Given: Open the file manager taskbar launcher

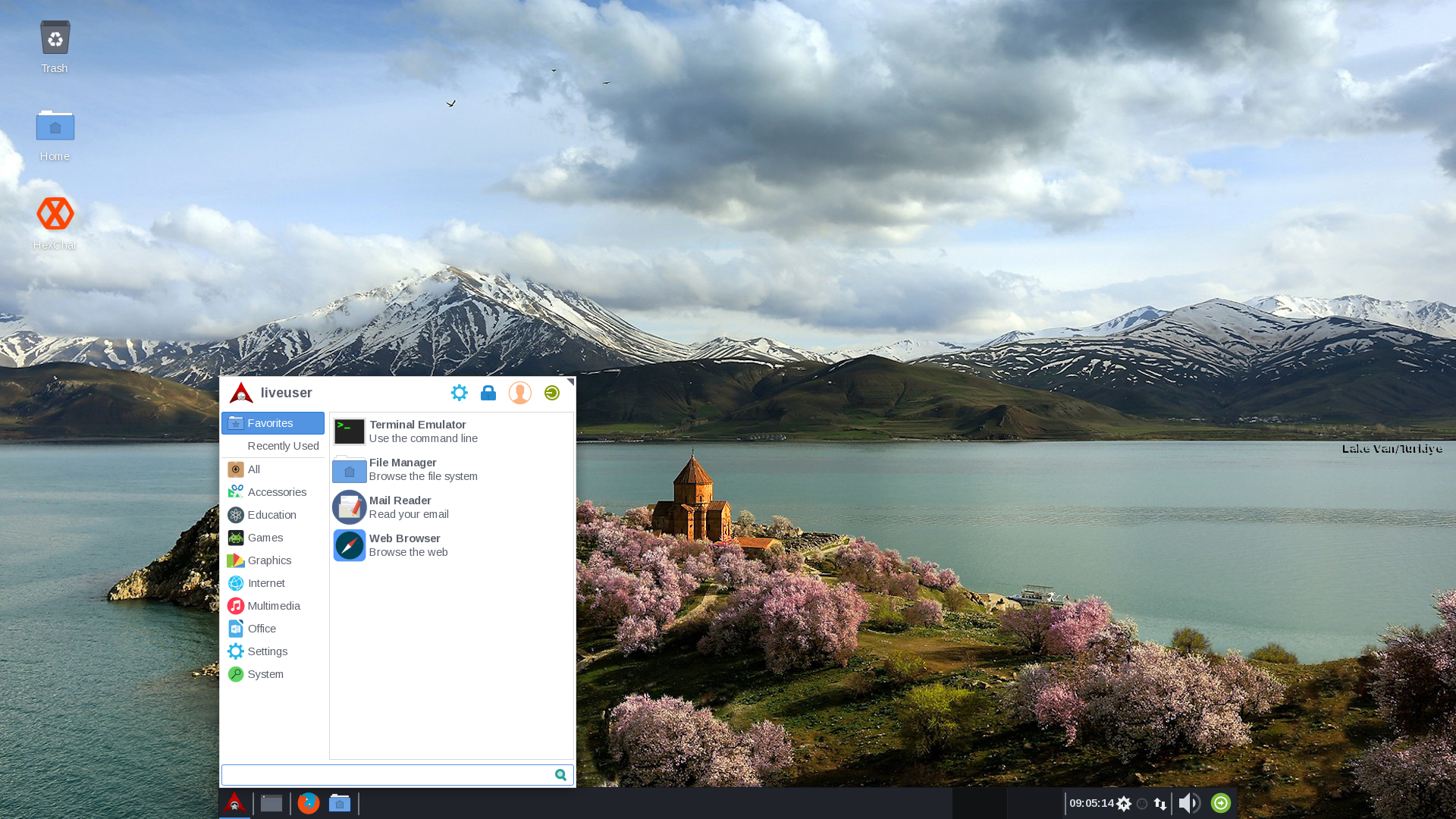Looking at the screenshot, I should pyautogui.click(x=340, y=803).
